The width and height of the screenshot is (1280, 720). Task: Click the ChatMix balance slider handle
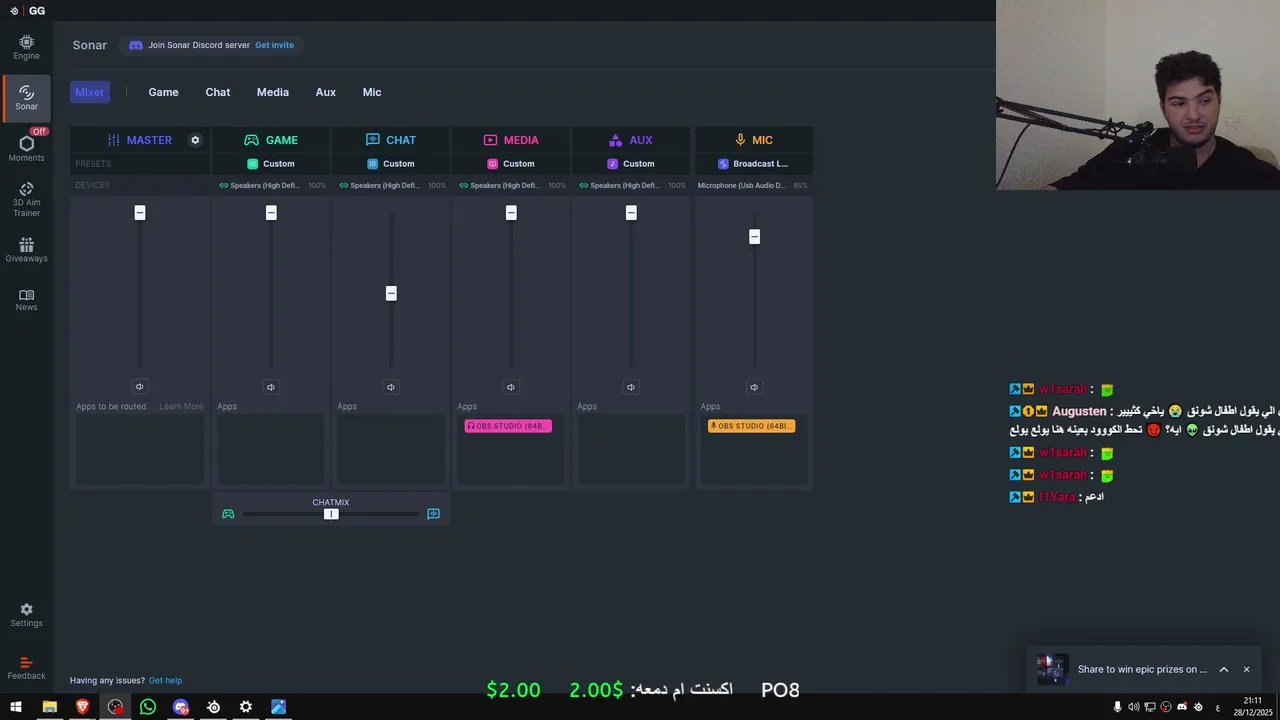pyautogui.click(x=331, y=514)
